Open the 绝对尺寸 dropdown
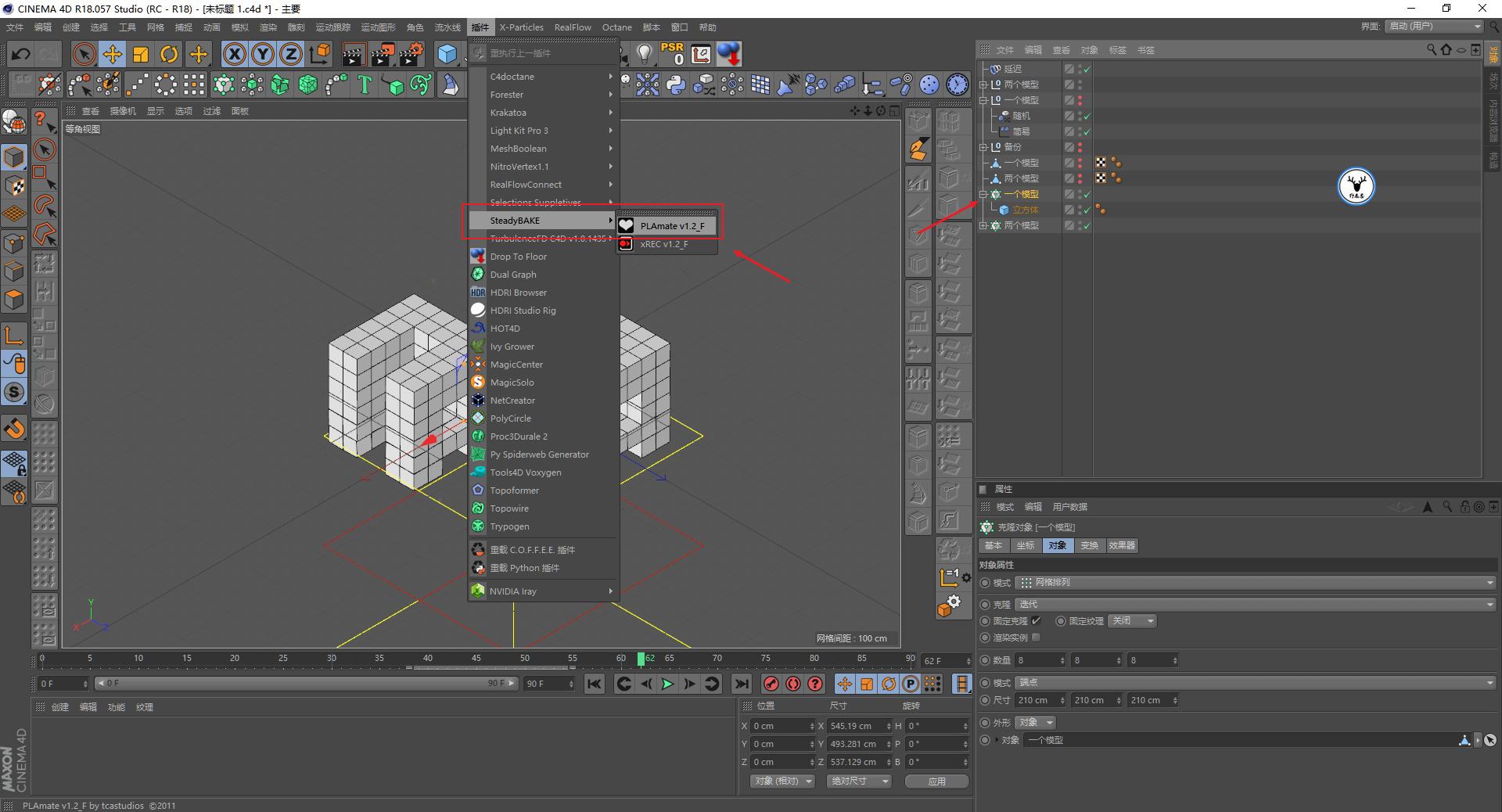Image resolution: width=1502 pixels, height=812 pixels. 859,781
